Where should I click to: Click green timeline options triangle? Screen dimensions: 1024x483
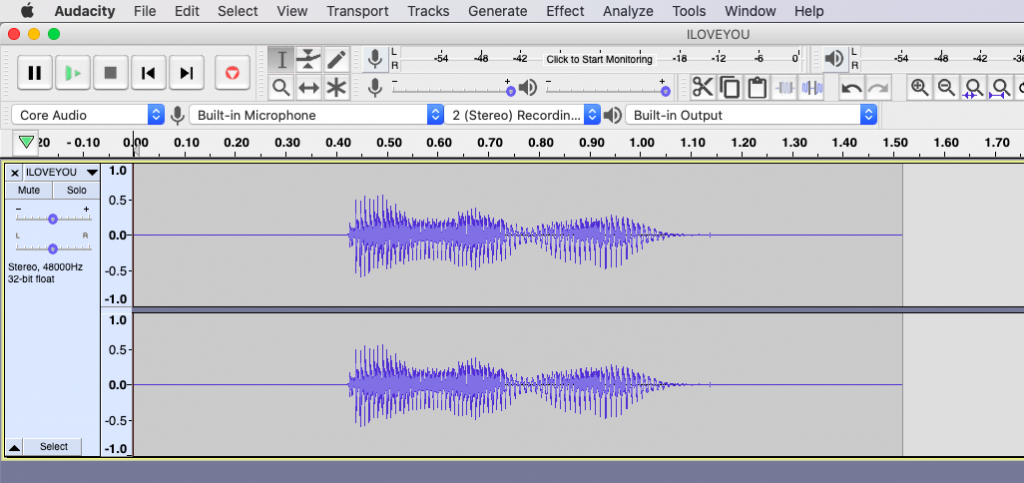tap(26, 142)
